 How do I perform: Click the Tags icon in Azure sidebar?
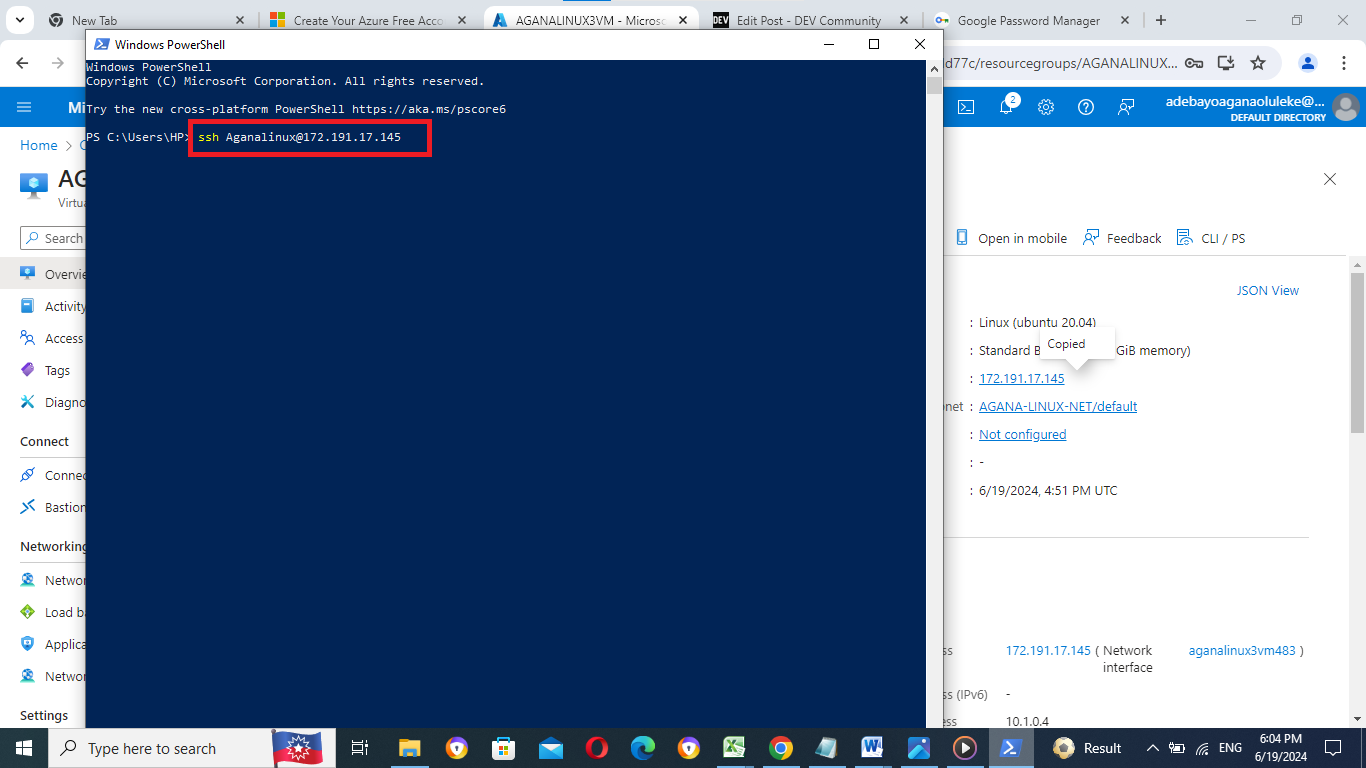28,370
